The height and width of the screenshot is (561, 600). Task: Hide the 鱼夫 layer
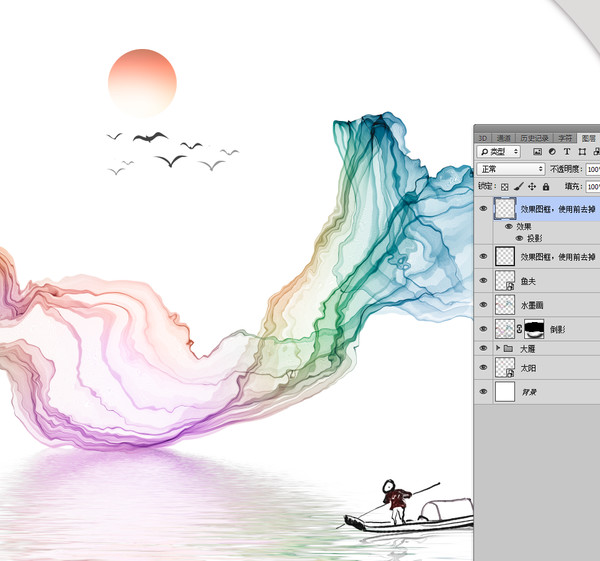pyautogui.click(x=484, y=280)
